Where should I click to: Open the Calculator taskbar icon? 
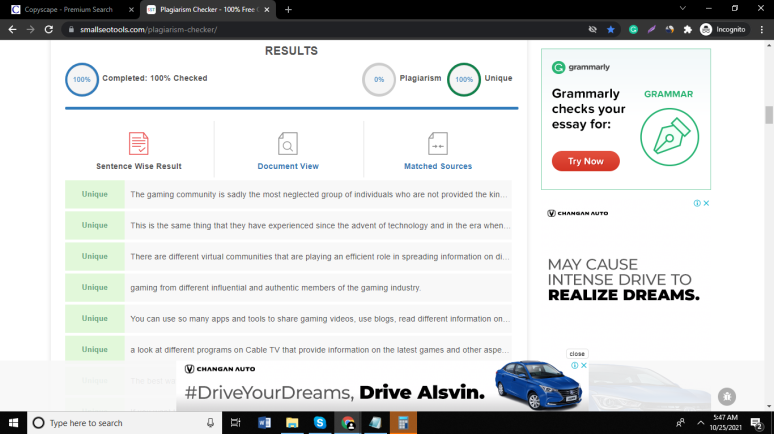tap(403, 423)
